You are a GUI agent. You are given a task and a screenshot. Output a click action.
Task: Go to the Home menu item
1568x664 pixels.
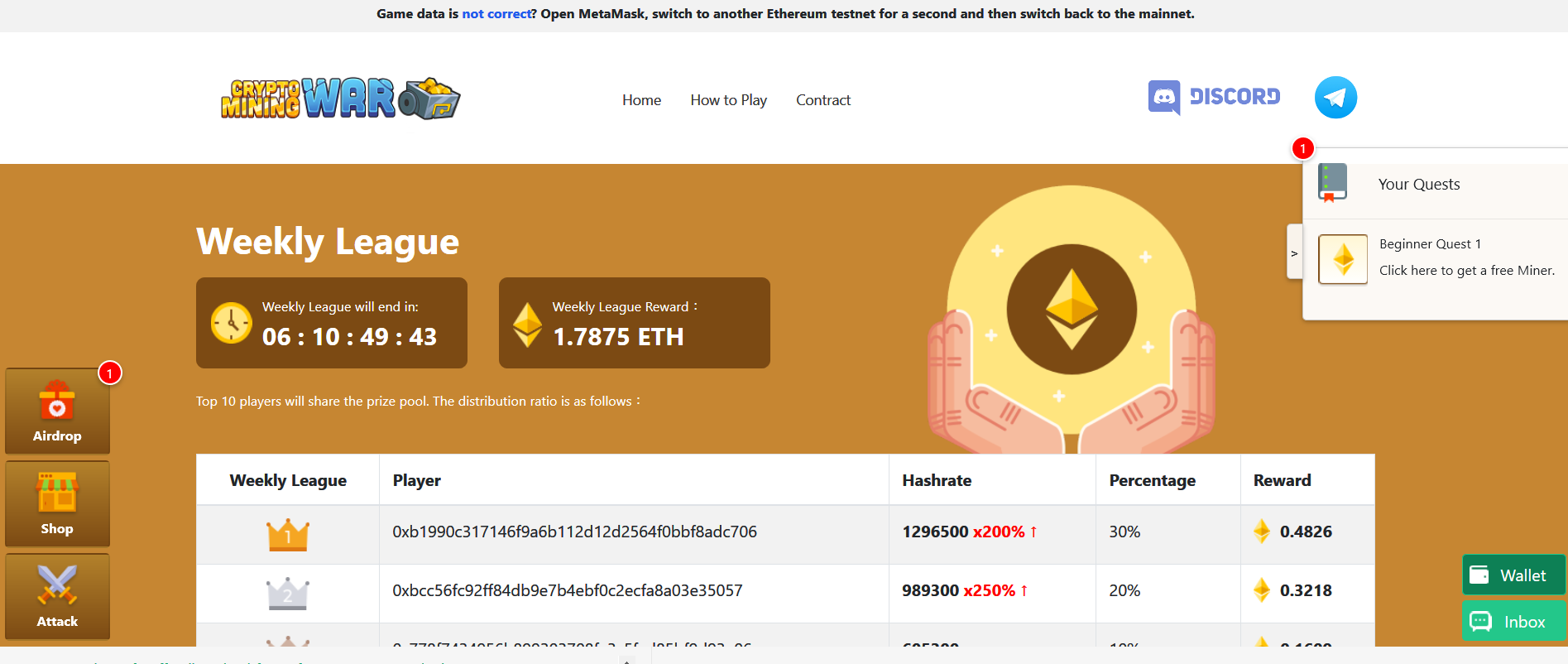coord(641,100)
